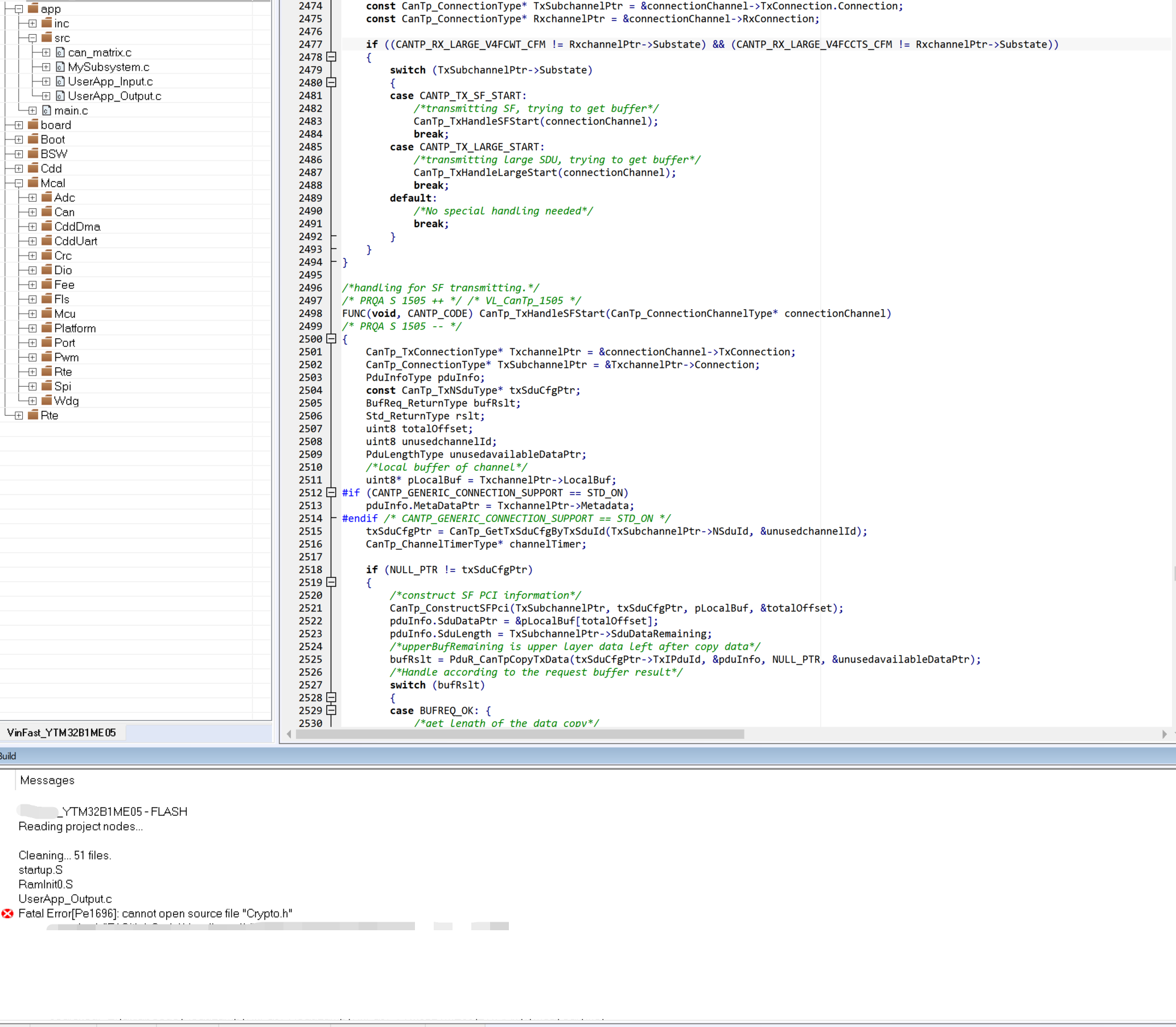Click the Mcal folder icon
1176x1027 pixels.
coord(33,183)
